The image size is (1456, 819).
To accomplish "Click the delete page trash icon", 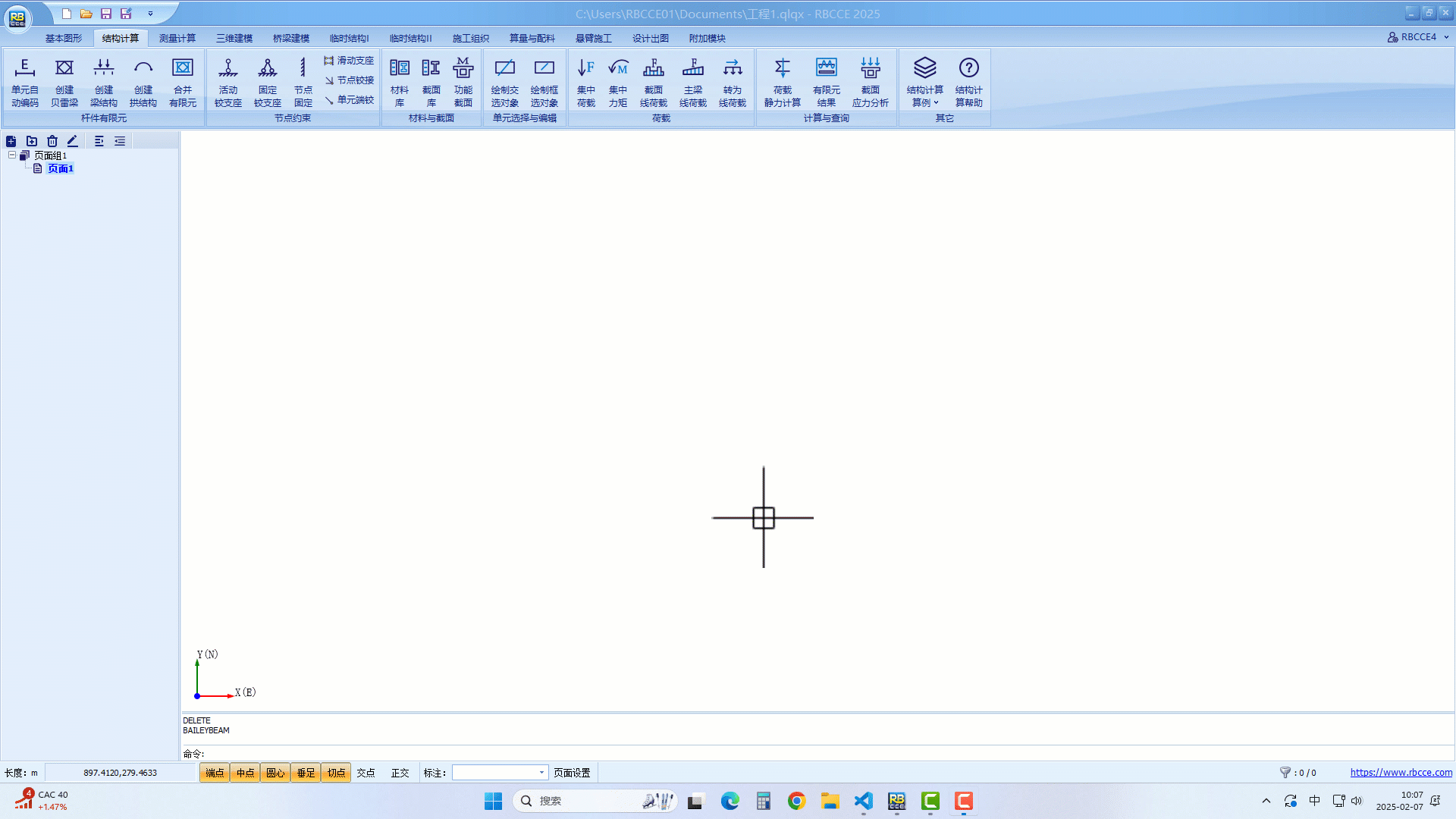I will pos(52,141).
